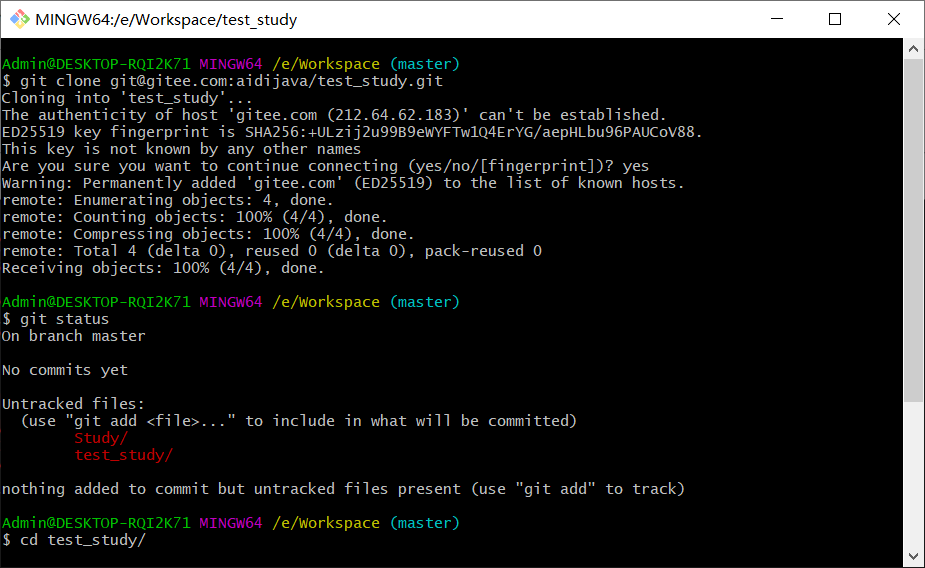Click the red 'test_study/' untracked entry
Image resolution: width=925 pixels, height=568 pixels.
(x=123, y=455)
